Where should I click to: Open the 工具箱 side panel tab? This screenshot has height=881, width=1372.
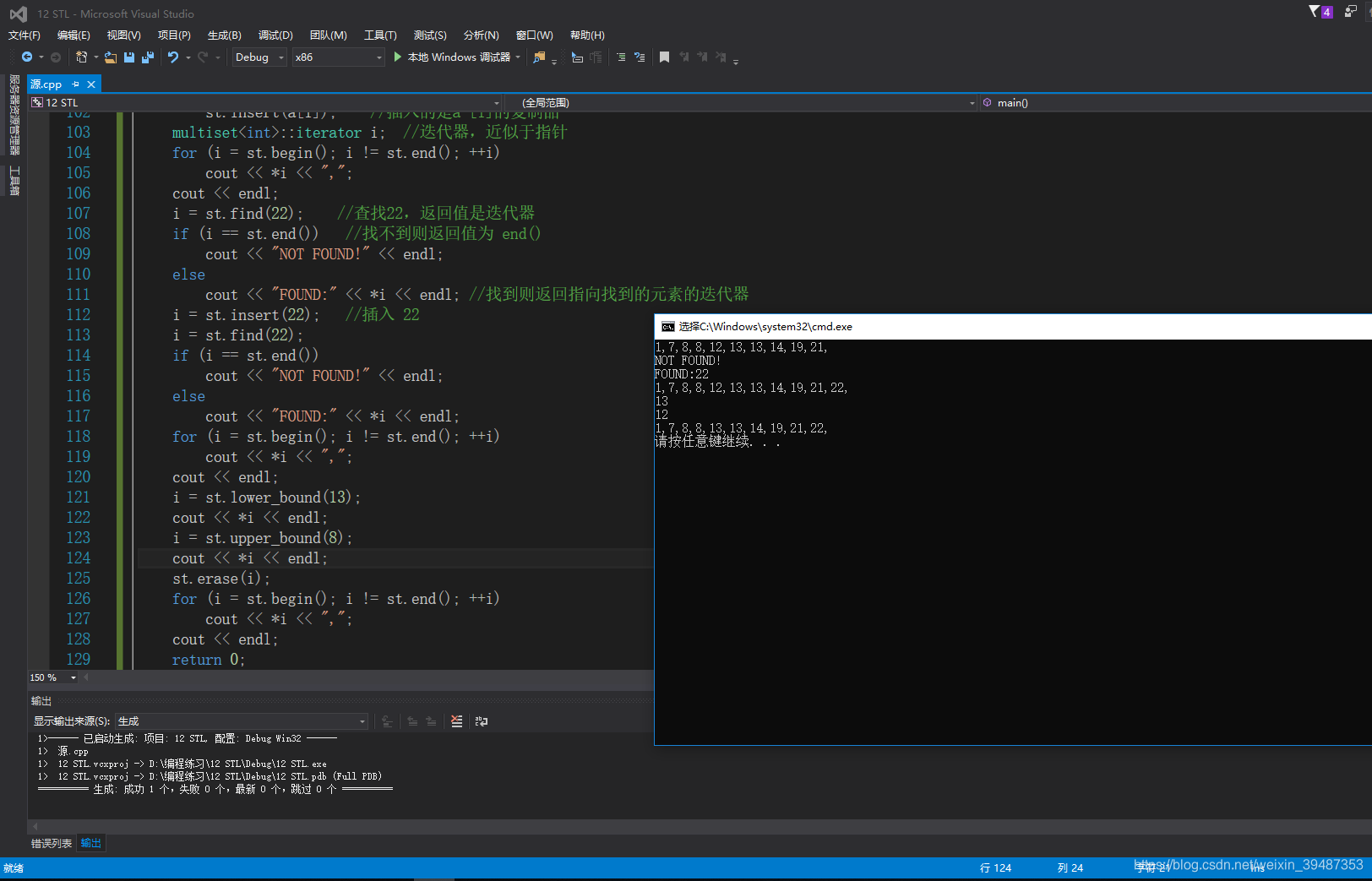click(14, 181)
